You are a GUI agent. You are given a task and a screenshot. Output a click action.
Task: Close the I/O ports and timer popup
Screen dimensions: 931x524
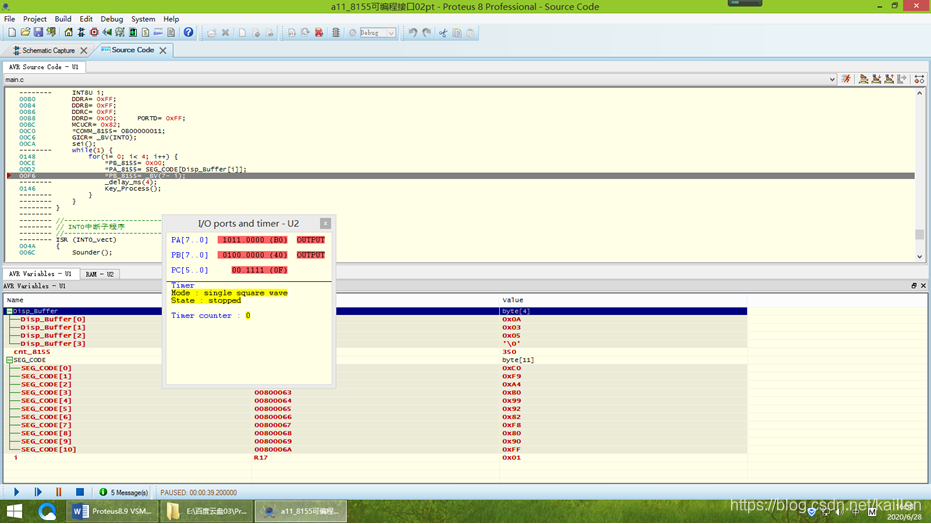point(325,223)
